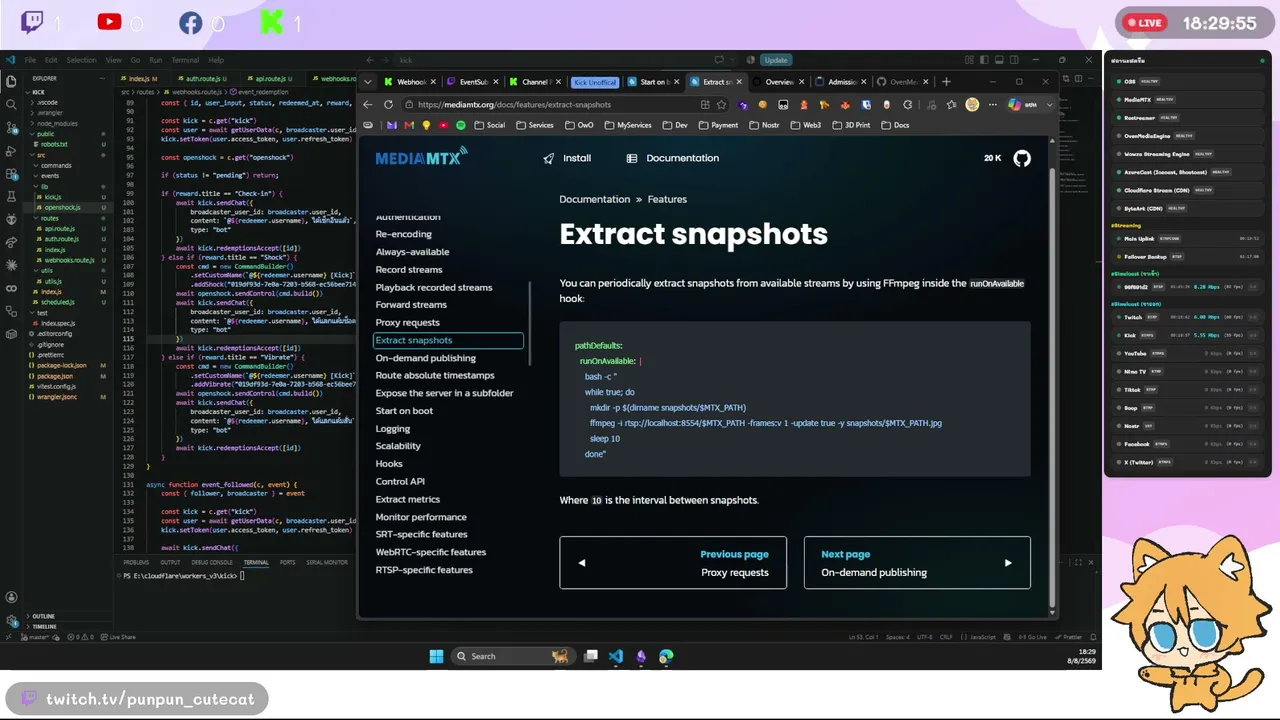
Task: Open the Explorer view in VS Code activity bar
Action: tap(11, 81)
